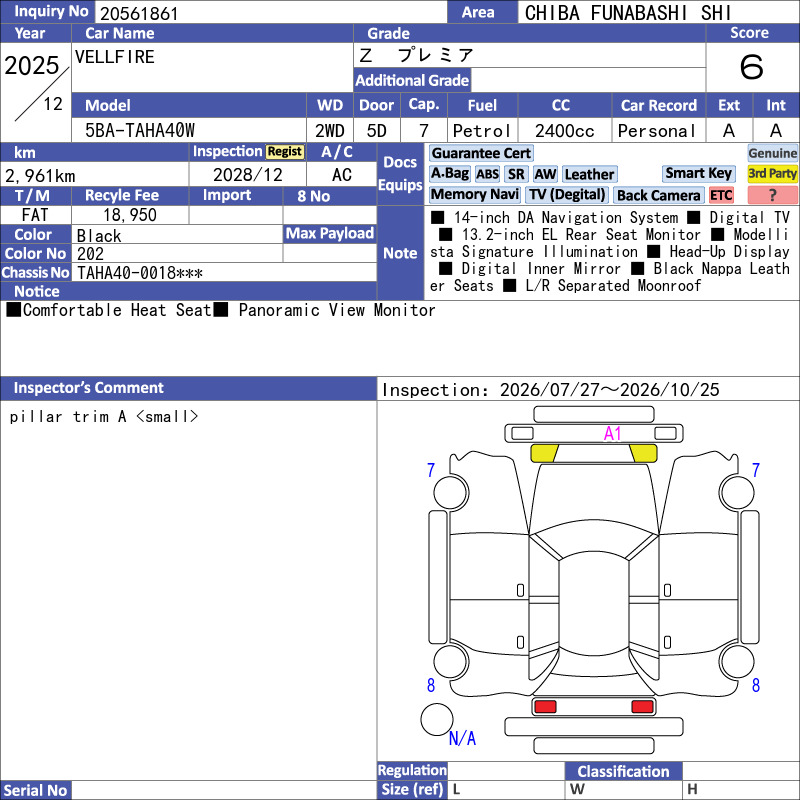The image size is (800, 800).
Task: Click chassis number TAHA40-0018***
Action: point(140,273)
